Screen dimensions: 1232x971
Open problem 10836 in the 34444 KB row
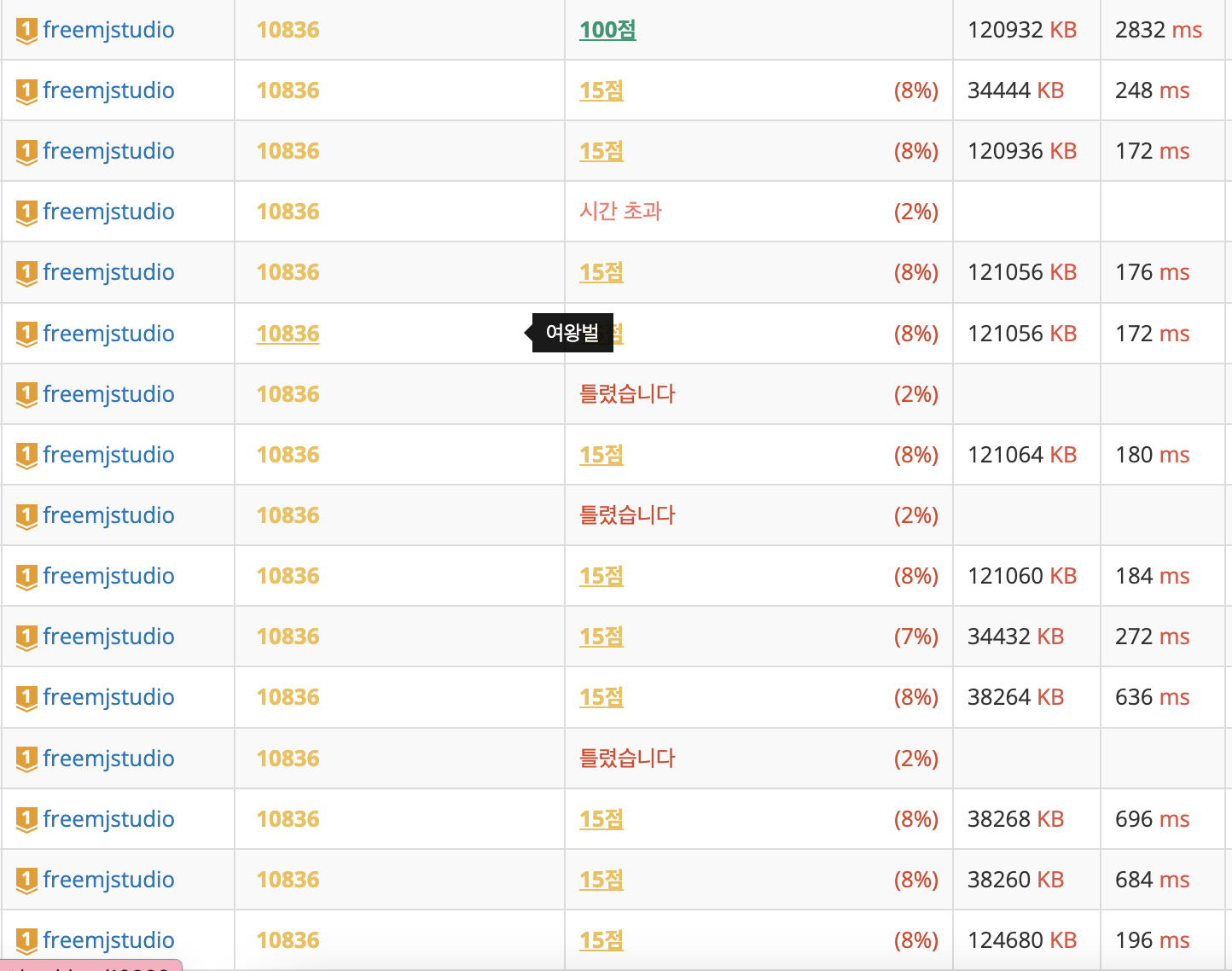pos(288,90)
